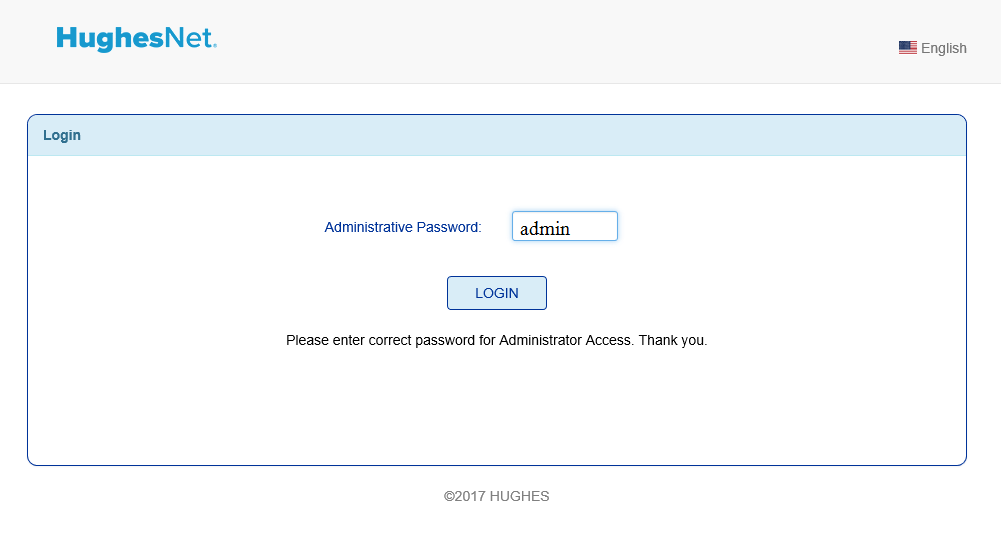The height and width of the screenshot is (533, 1001).
Task: Click the bold 'Hughes' part of the logo
Action: pos(110,39)
